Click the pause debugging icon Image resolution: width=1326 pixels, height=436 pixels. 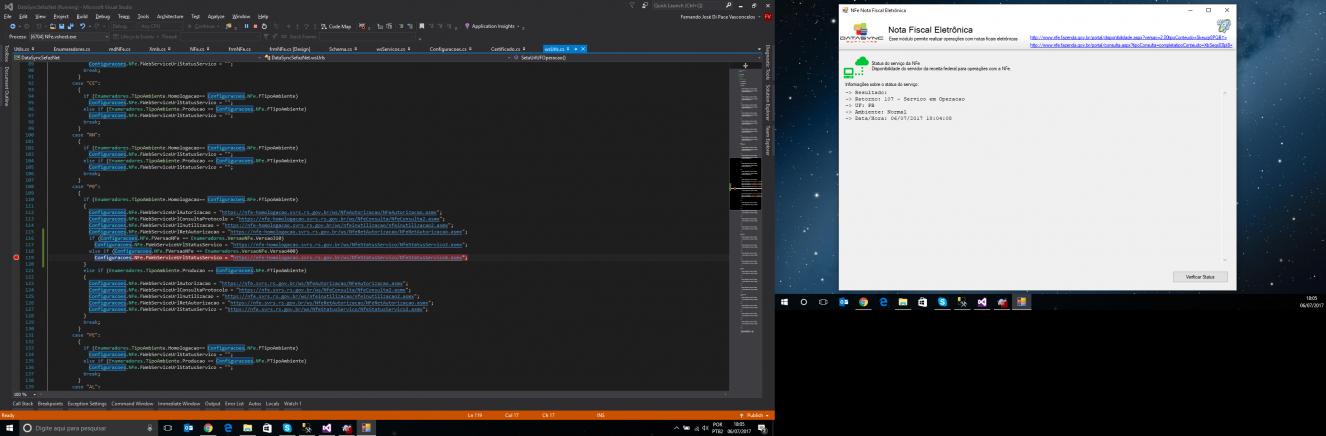246,26
